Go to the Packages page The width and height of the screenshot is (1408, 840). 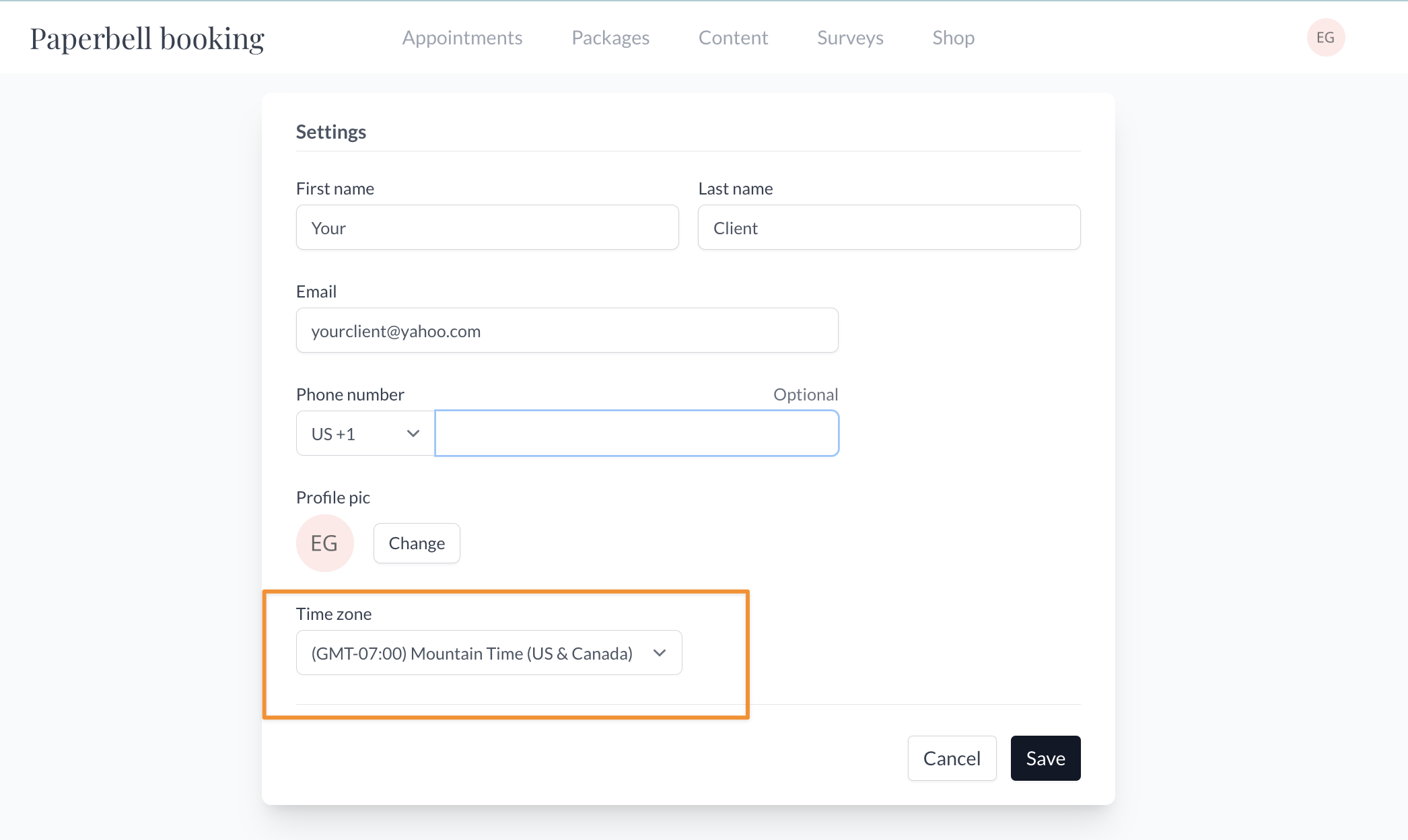tap(610, 38)
